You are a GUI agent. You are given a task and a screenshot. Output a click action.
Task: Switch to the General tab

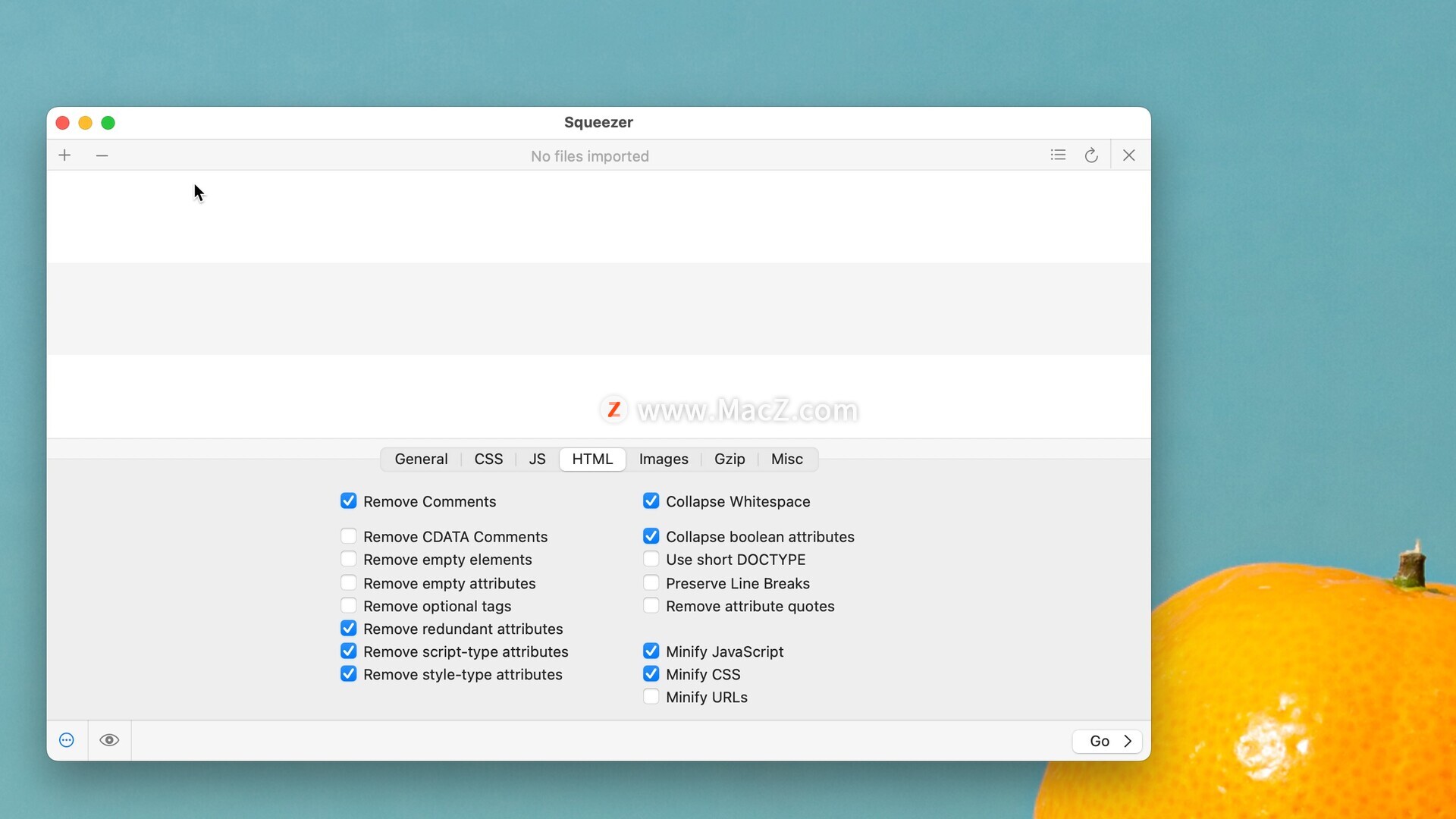pyautogui.click(x=421, y=459)
